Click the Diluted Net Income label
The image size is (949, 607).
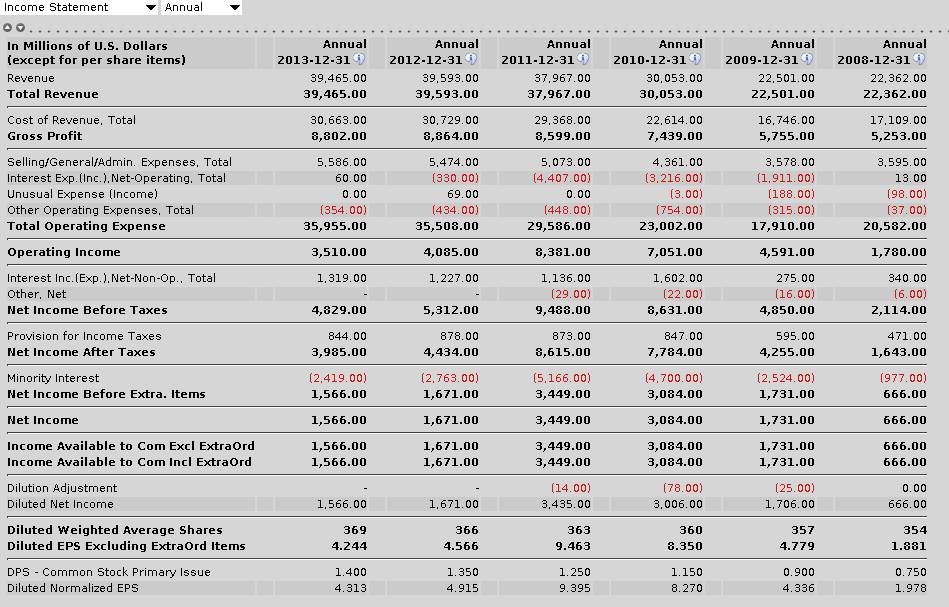(x=60, y=504)
